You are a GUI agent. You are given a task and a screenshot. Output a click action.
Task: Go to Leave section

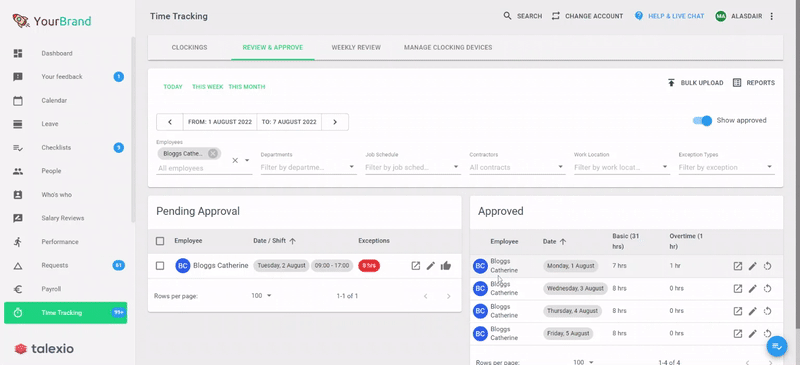50,124
